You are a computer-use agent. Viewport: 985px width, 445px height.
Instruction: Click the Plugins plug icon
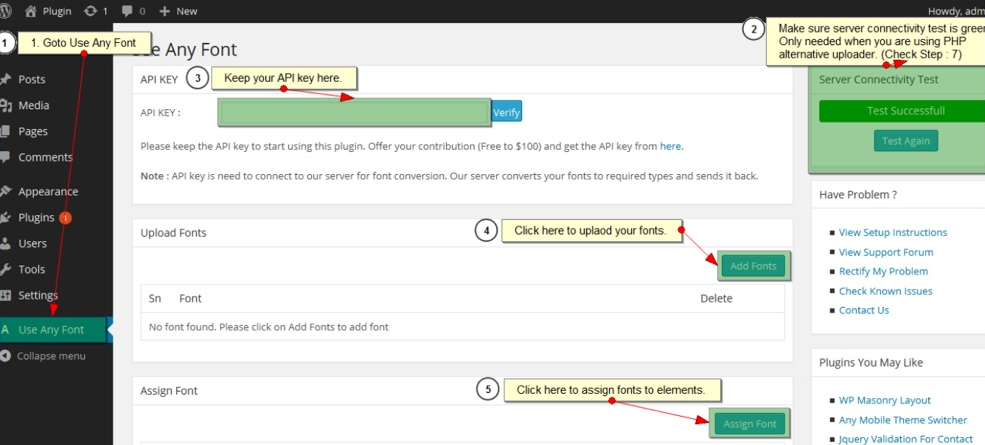coord(6,217)
